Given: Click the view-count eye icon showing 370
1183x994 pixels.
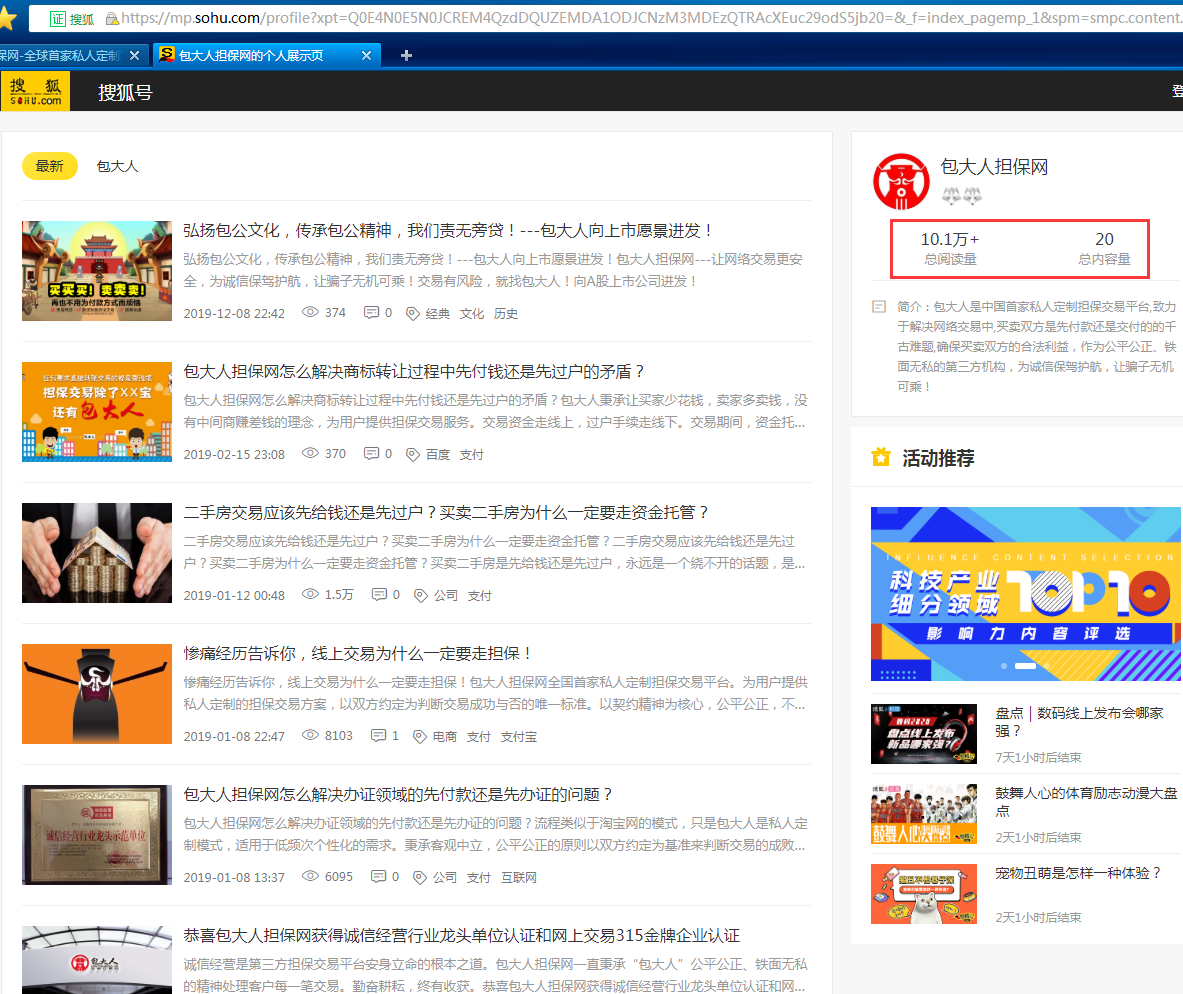Looking at the screenshot, I should tap(310, 453).
